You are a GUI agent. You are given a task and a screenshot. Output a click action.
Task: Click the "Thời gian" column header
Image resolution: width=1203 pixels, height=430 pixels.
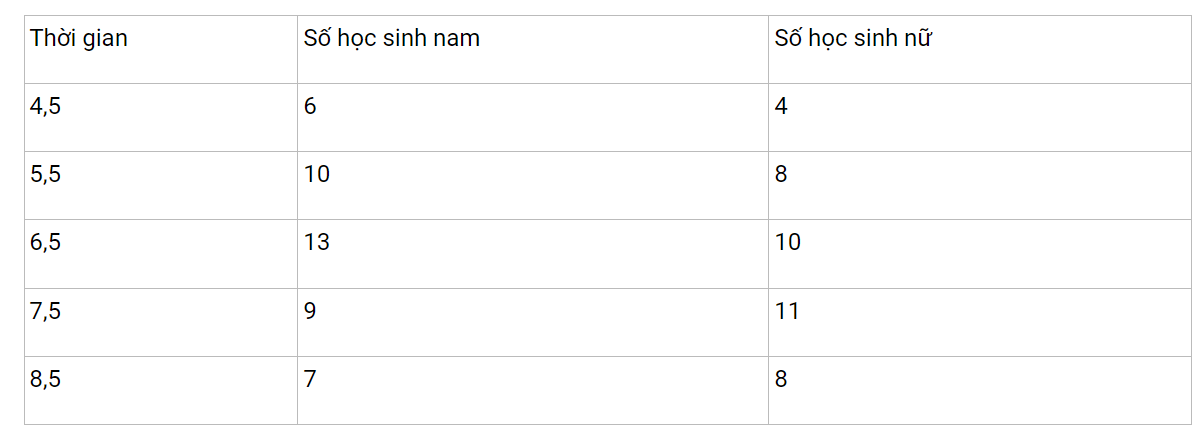pyautogui.click(x=79, y=40)
